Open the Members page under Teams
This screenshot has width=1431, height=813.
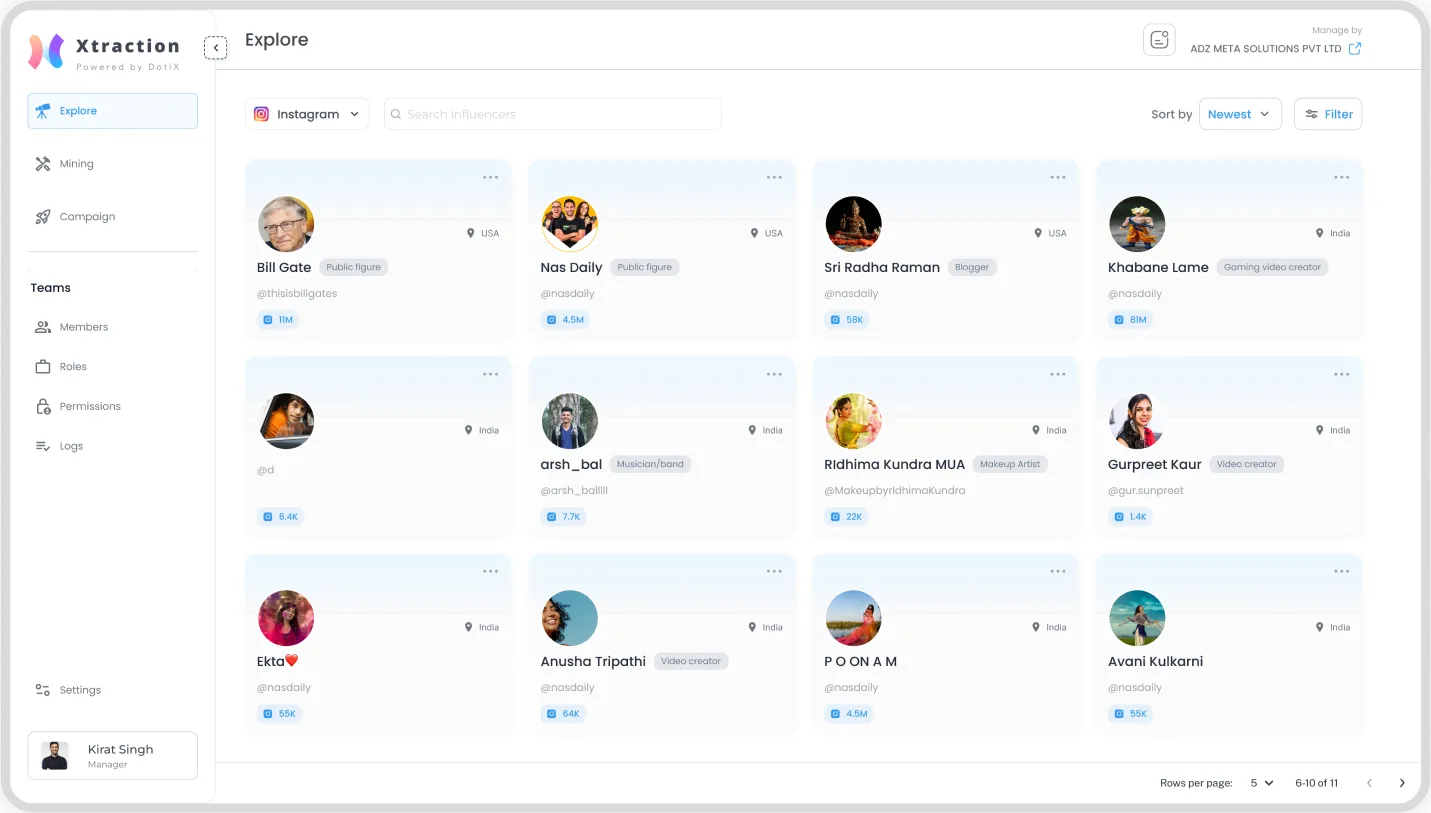[x=83, y=326]
